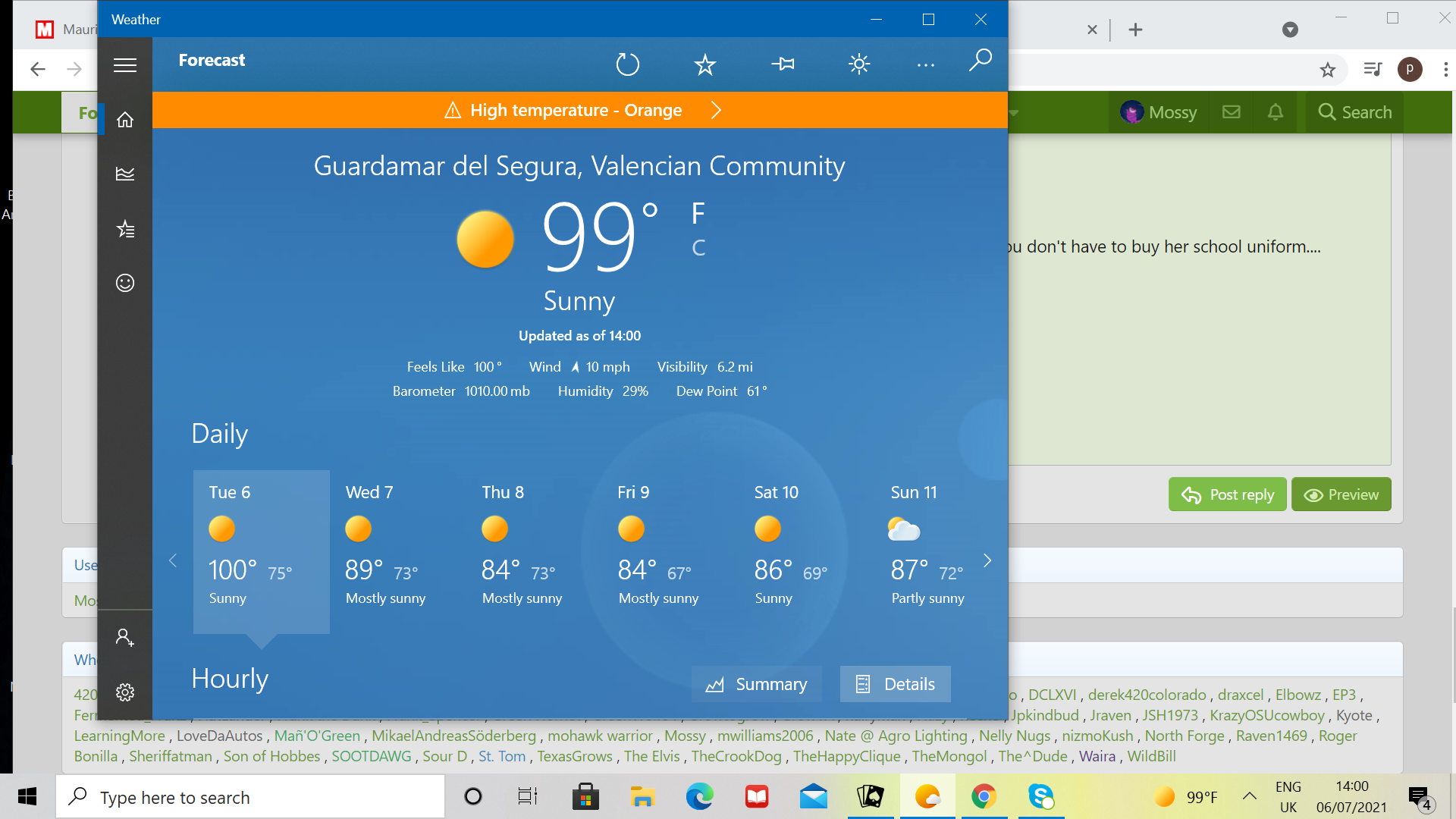Open Favorites list icon in Weather sidebar
This screenshot has width=1456, height=819.
coord(125,229)
